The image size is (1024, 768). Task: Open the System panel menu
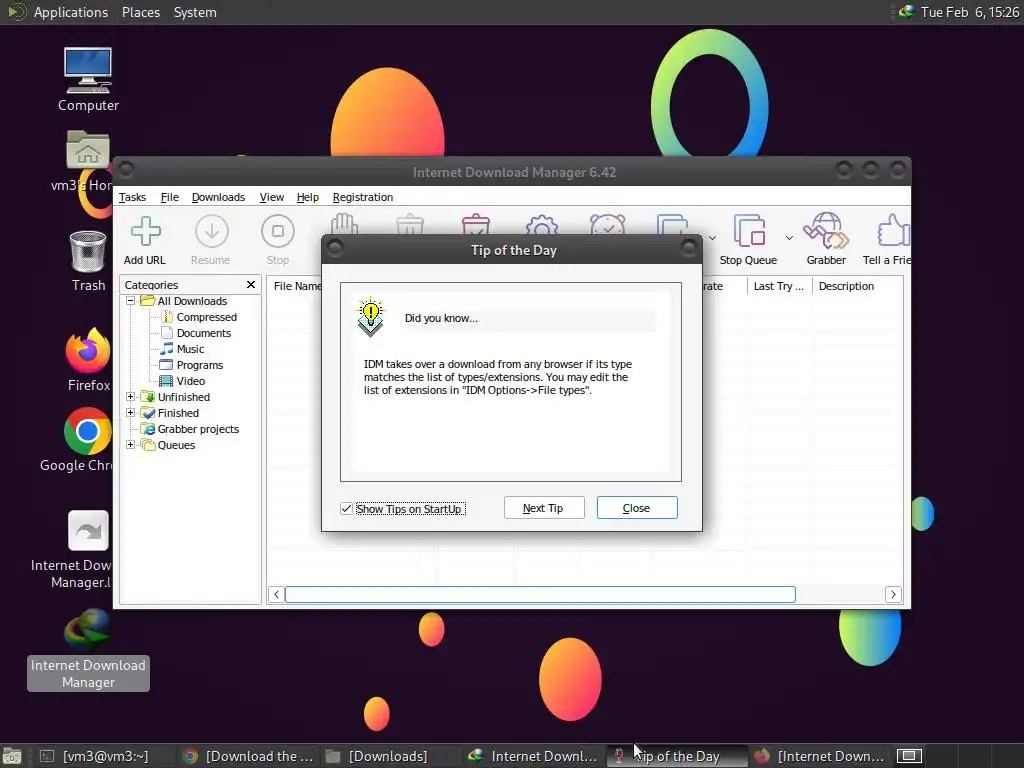pyautogui.click(x=195, y=12)
